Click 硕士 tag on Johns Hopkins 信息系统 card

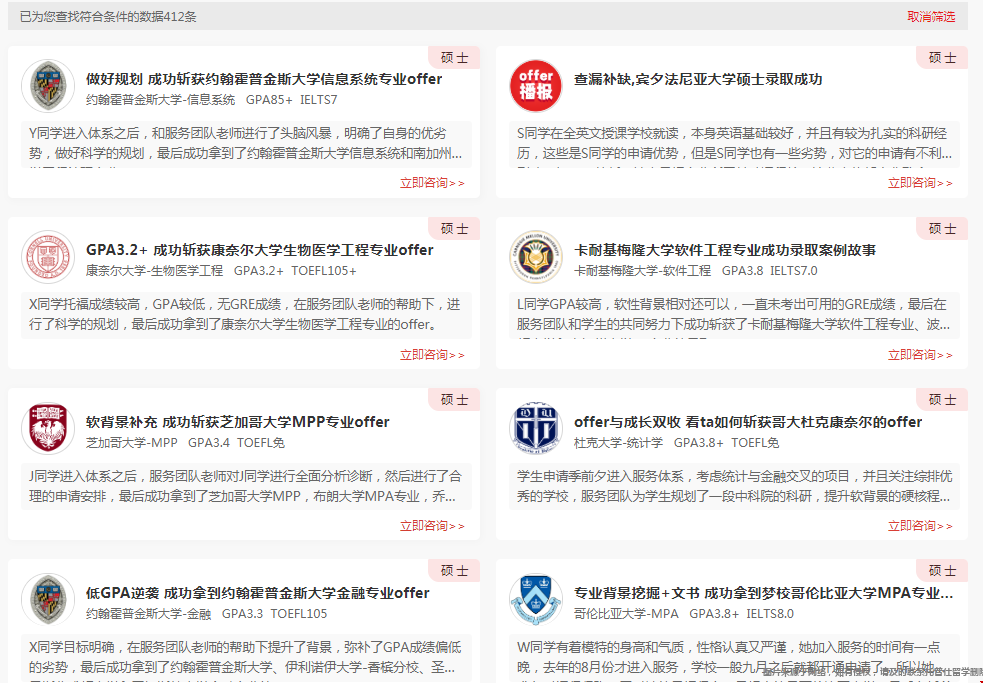coord(455,58)
